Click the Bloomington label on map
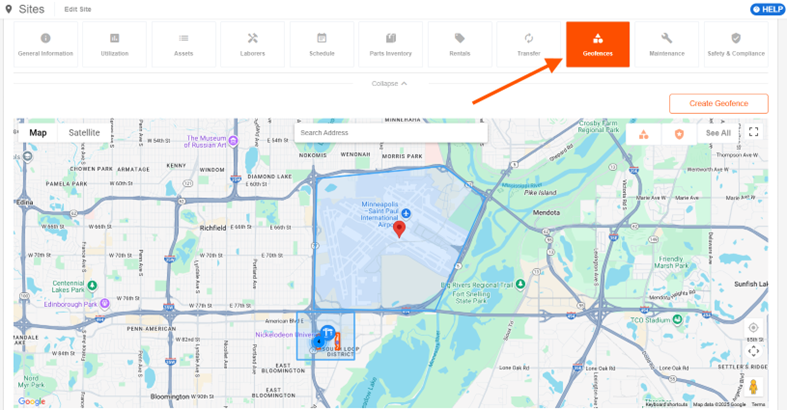Screen dimensions: 787x410 click(170, 396)
